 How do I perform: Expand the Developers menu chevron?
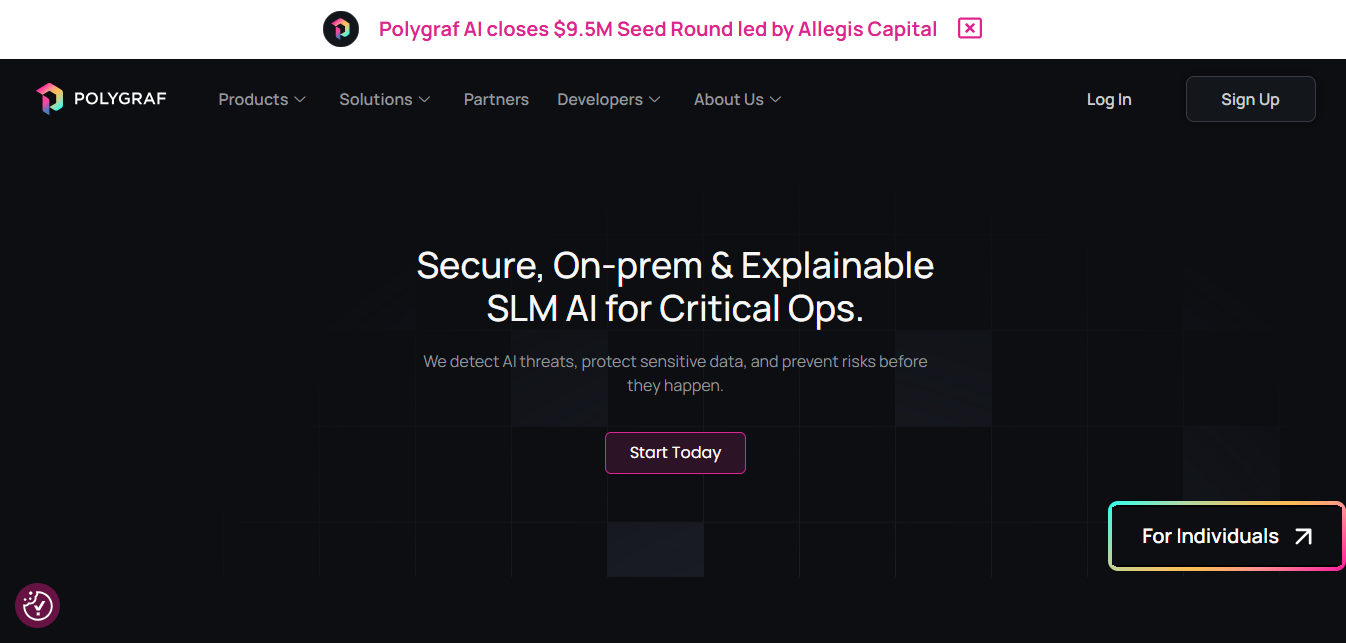[657, 100]
